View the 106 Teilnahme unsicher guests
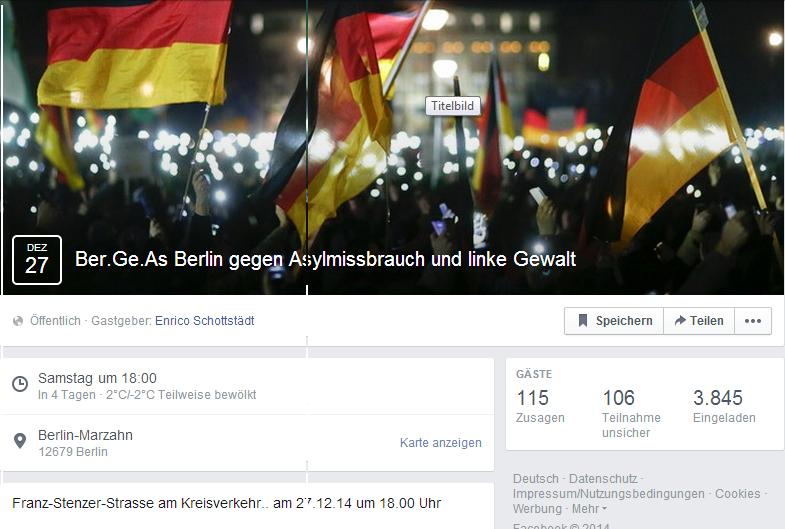Viewport: 785px width, 529px height. (x=631, y=413)
